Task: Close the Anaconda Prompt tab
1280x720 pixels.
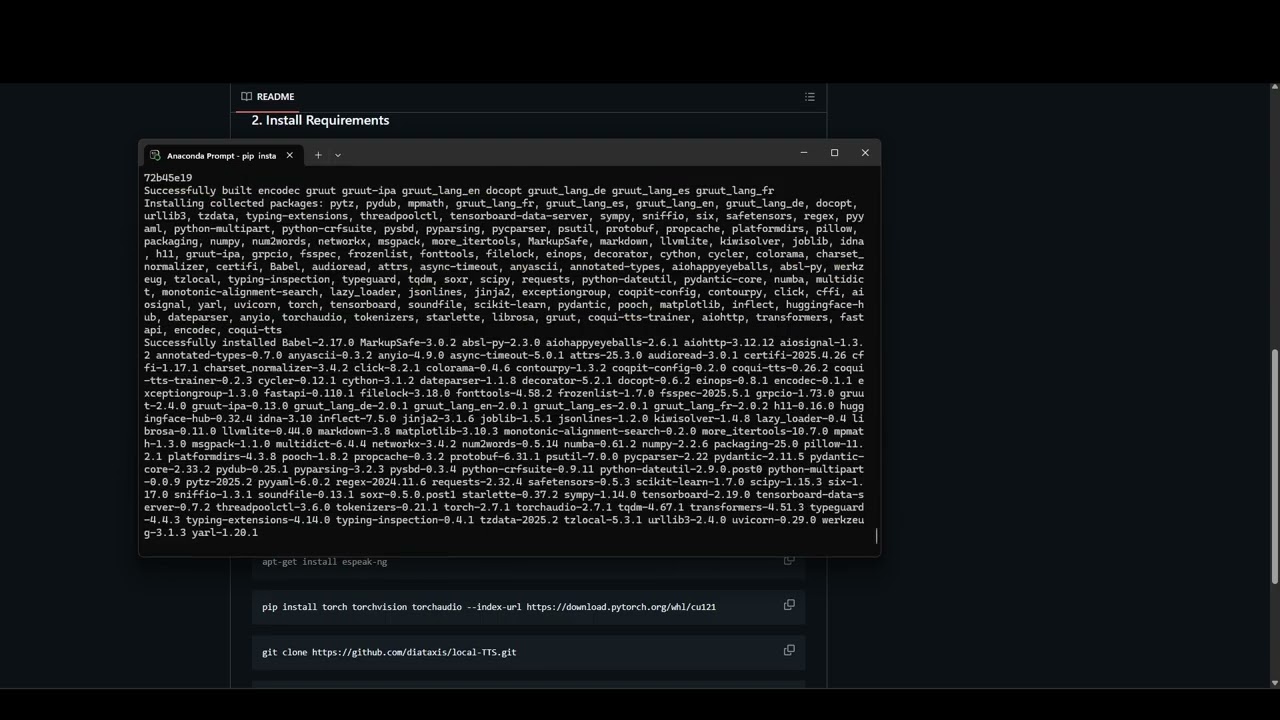Action: 289,156
